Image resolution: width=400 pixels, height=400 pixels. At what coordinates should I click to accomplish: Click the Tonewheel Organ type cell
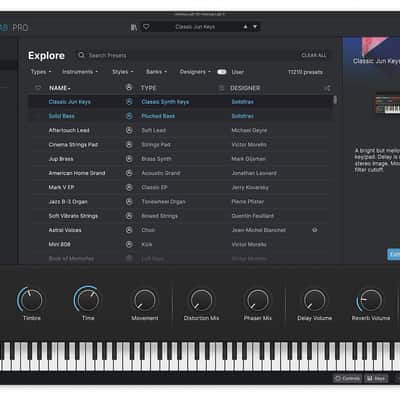click(x=163, y=202)
